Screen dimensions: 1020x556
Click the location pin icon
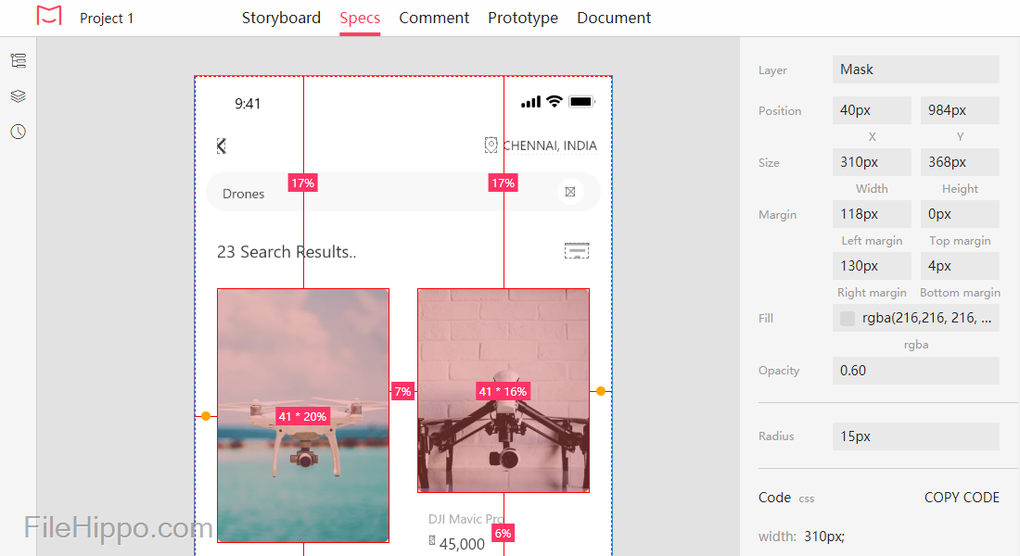click(491, 145)
